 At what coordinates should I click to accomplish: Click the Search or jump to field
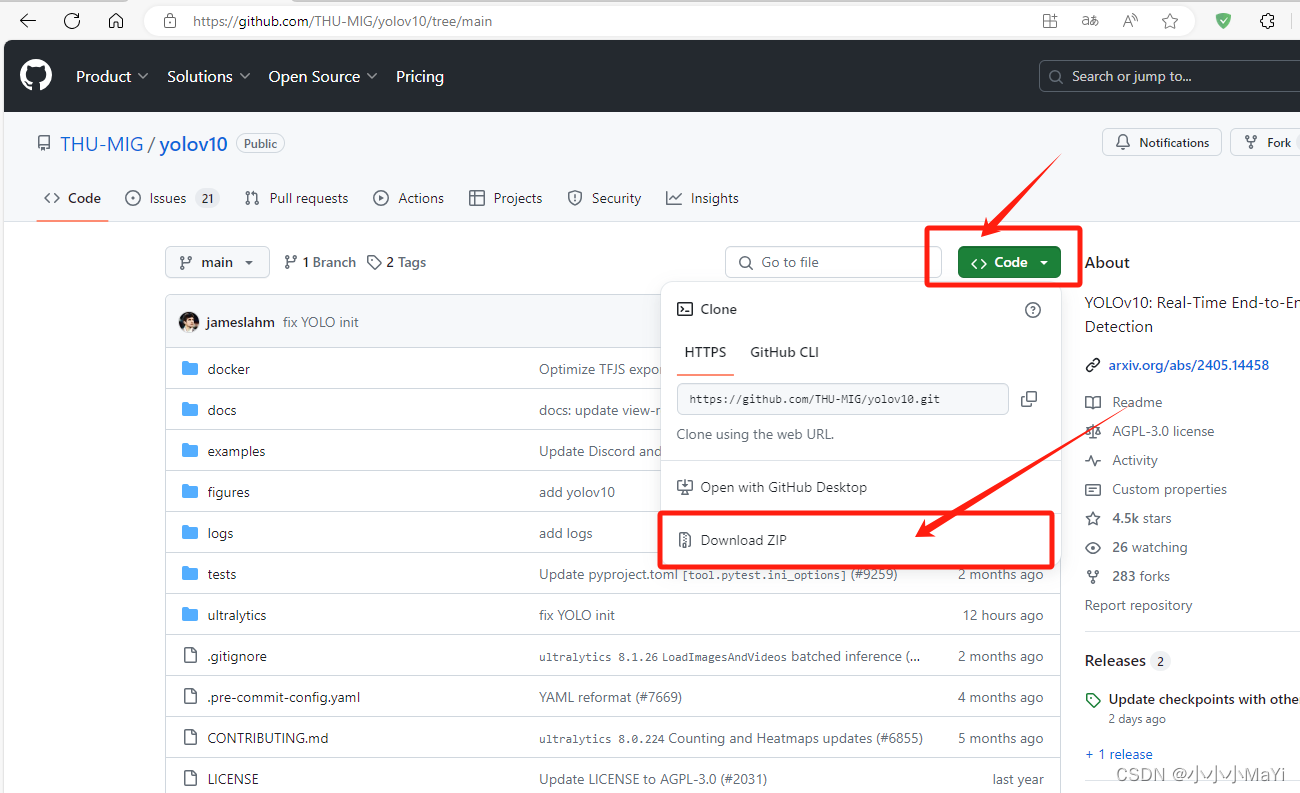click(1170, 76)
